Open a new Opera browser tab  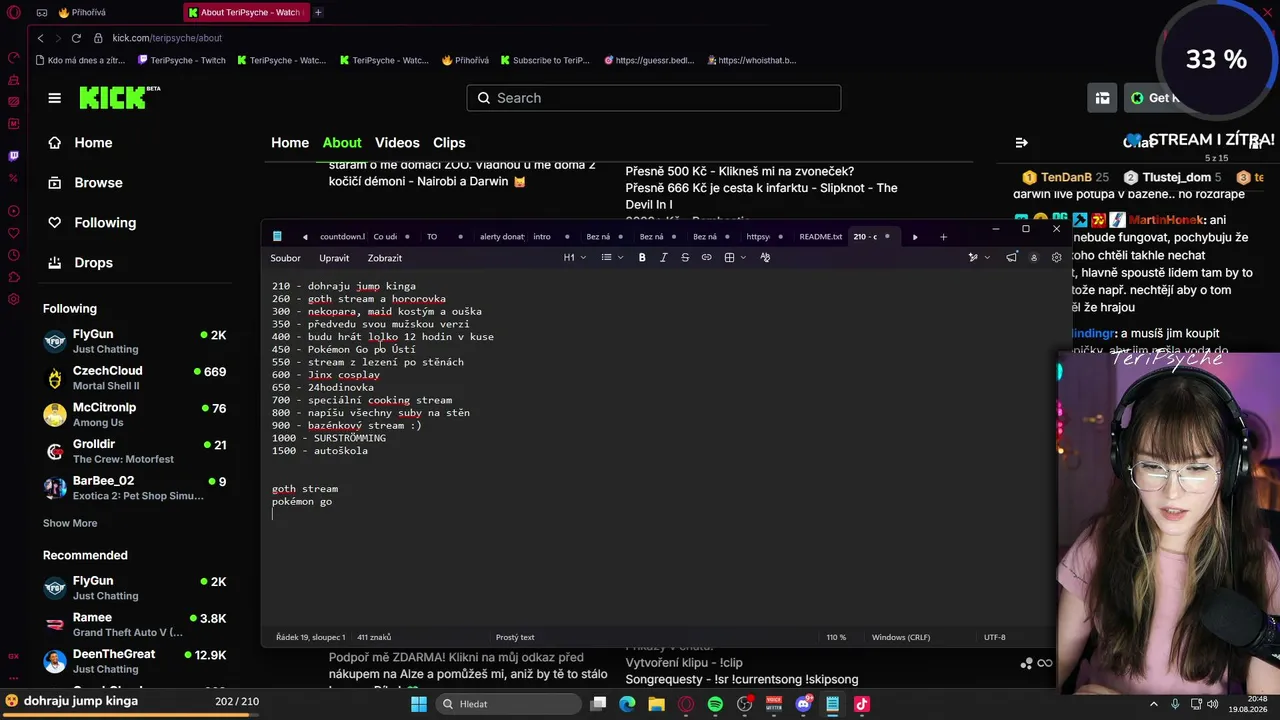click(318, 13)
